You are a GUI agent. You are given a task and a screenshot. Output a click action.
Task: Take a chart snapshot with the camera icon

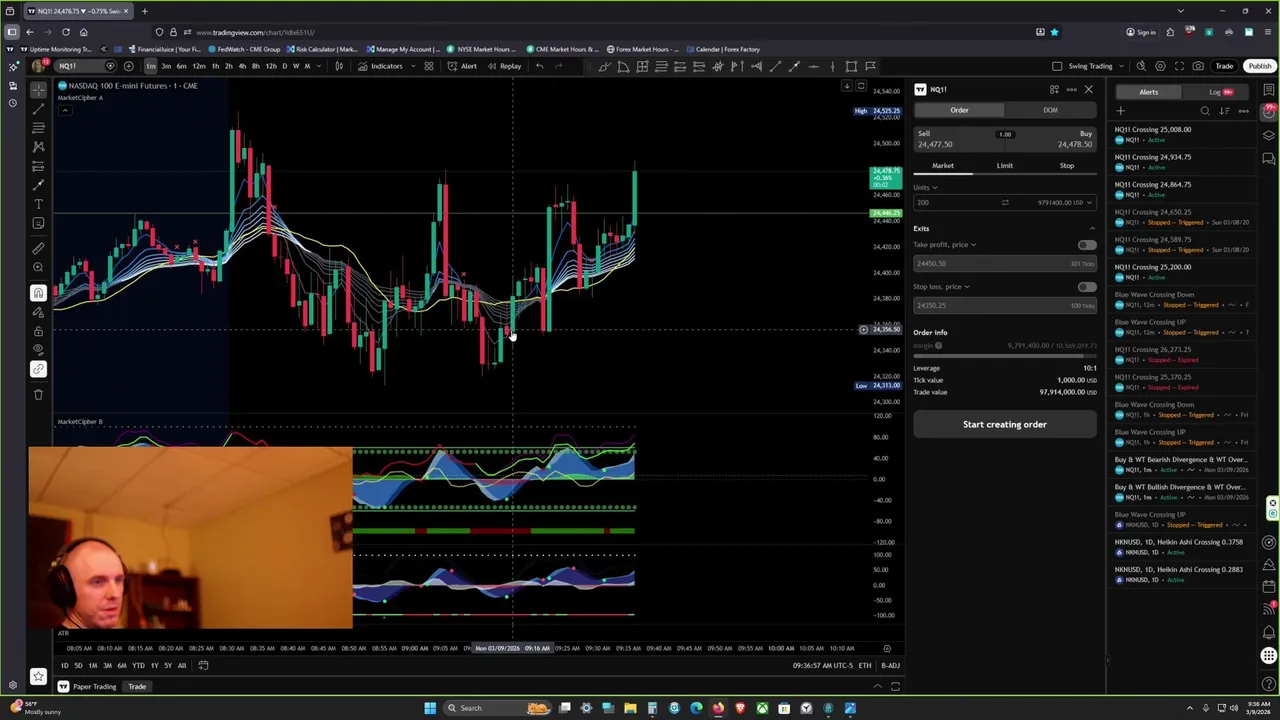point(1198,66)
